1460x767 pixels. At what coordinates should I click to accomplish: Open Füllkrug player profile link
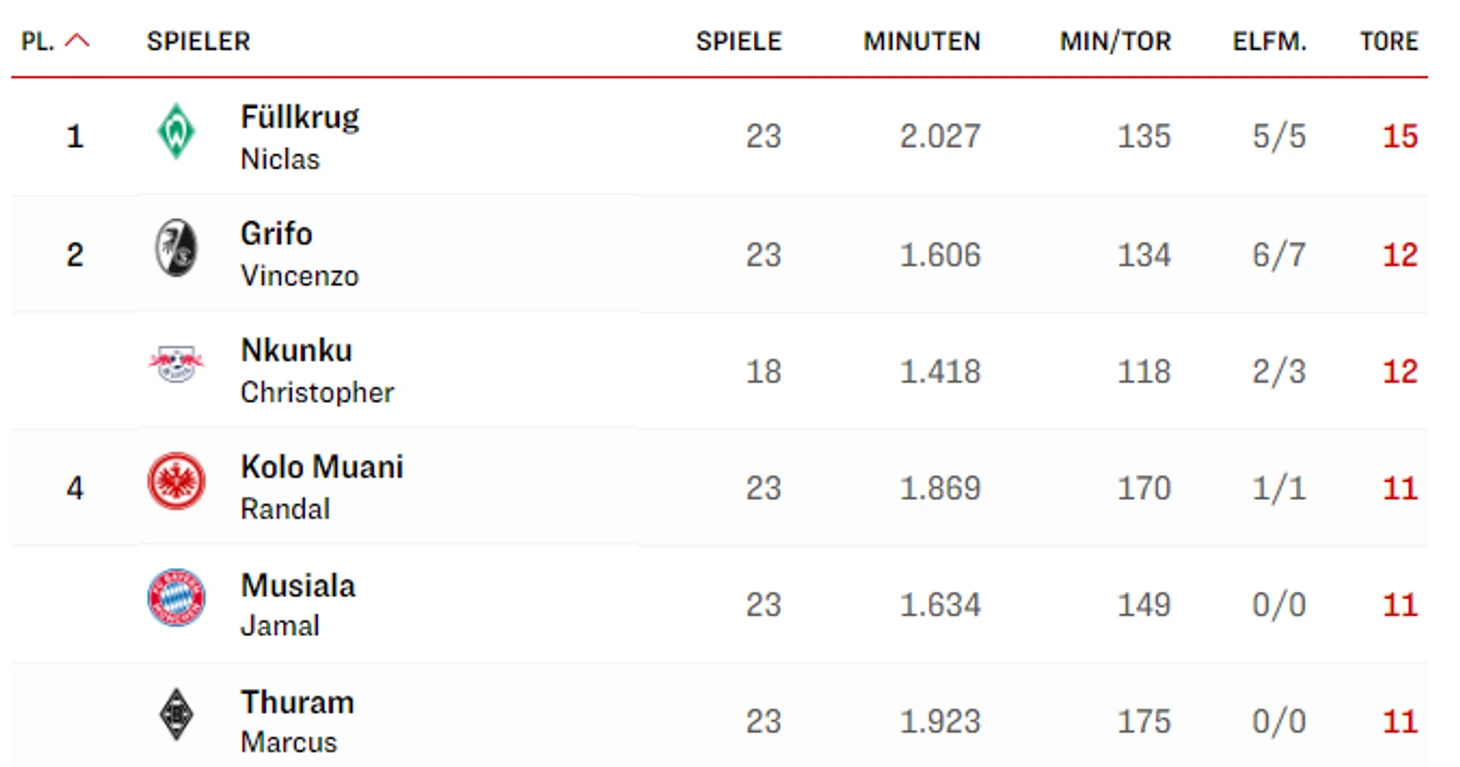pyautogui.click(x=299, y=118)
